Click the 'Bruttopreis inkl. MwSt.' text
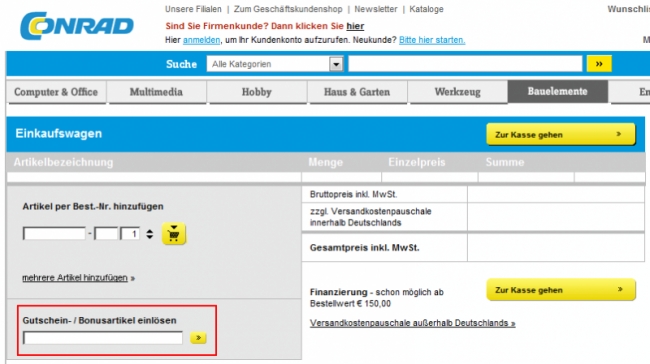Viewport: 650px width, 364px height. point(353,194)
